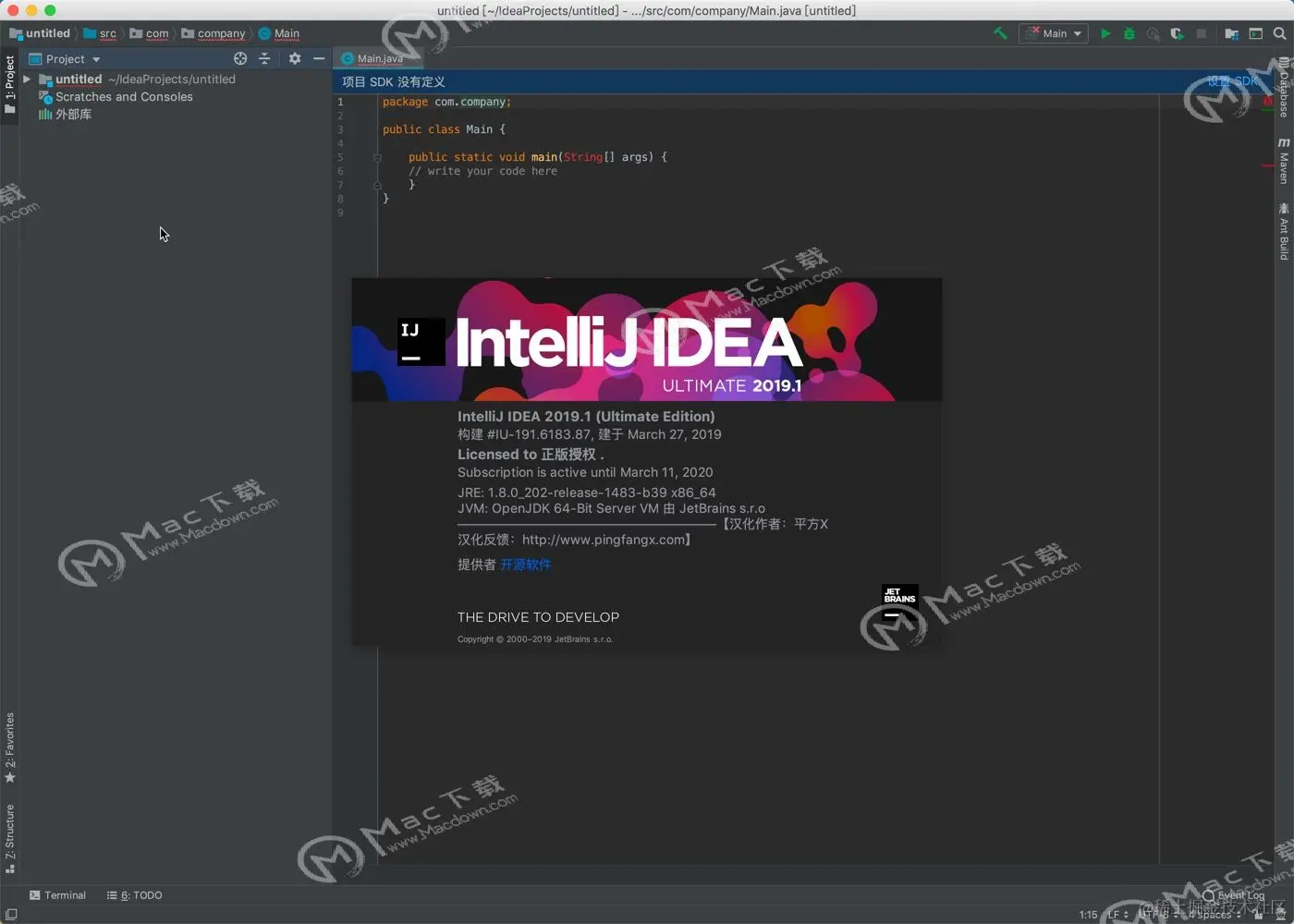The height and width of the screenshot is (924, 1294).
Task: Expand the untitled project tree node
Action: [x=27, y=79]
